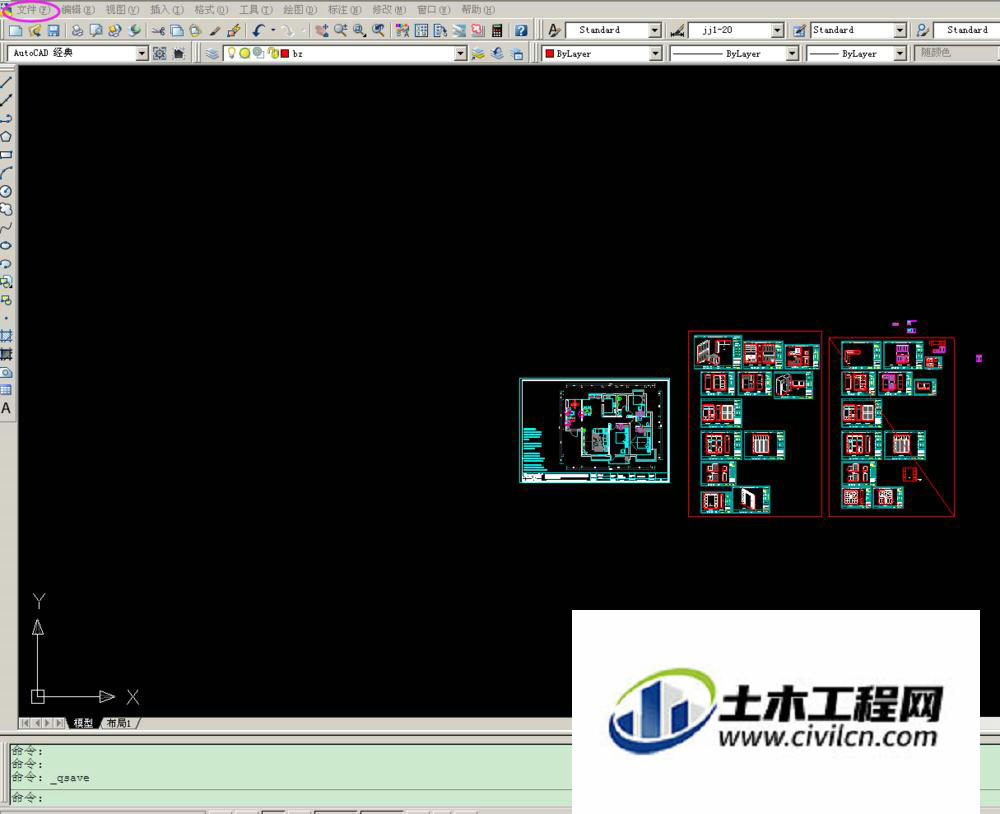Open the DesignCenter icon
This screenshot has height=814, width=1000.
422,30
